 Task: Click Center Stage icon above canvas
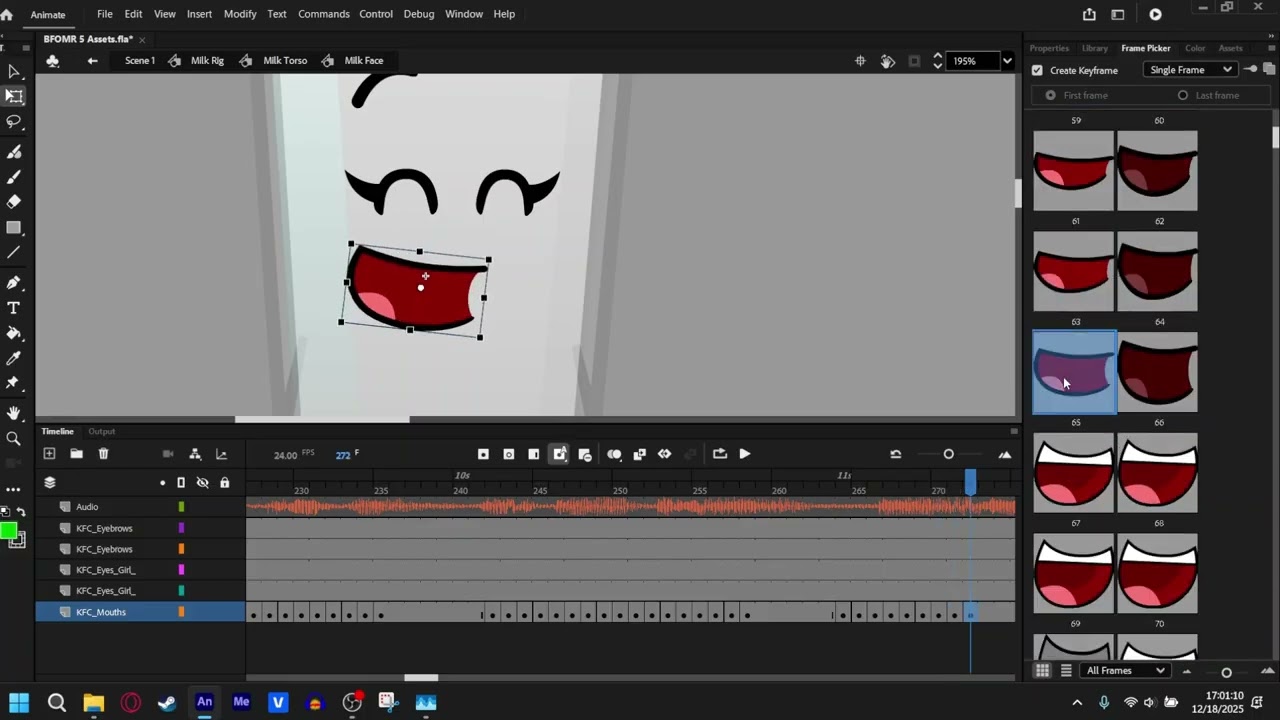click(860, 61)
